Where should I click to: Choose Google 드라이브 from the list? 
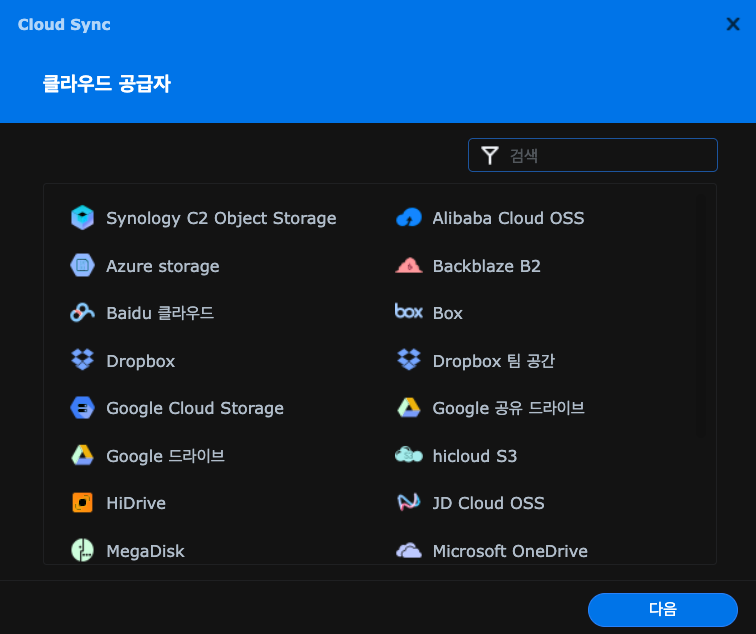click(x=165, y=456)
